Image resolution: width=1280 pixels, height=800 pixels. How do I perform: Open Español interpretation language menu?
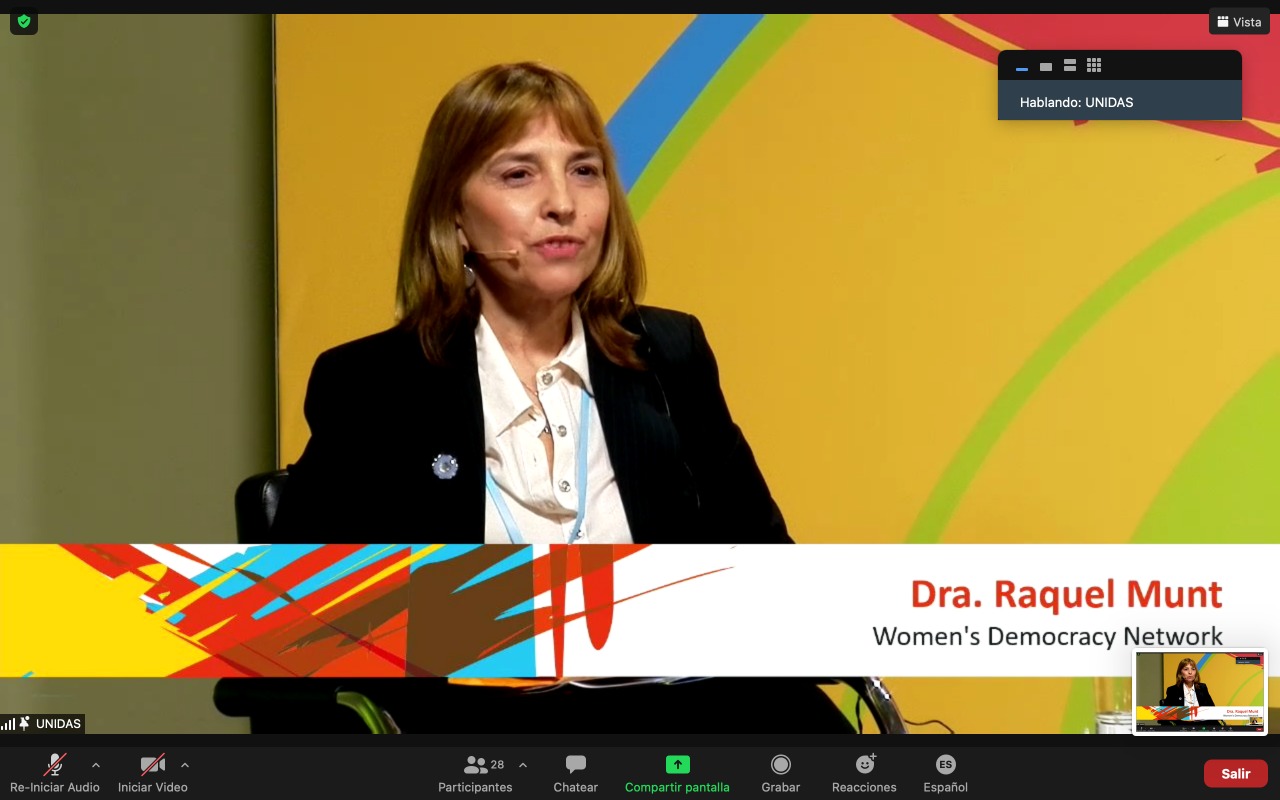click(946, 773)
